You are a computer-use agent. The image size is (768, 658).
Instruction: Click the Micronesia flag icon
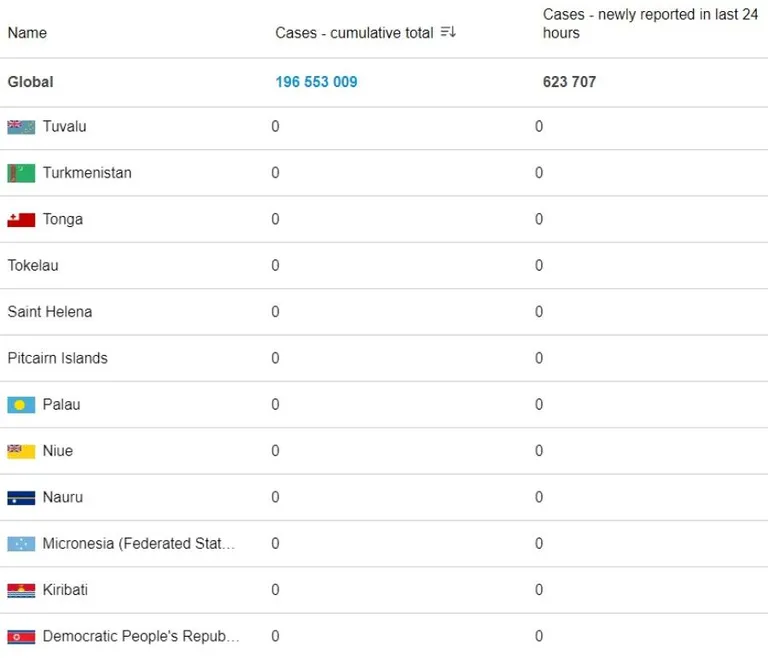coord(21,544)
